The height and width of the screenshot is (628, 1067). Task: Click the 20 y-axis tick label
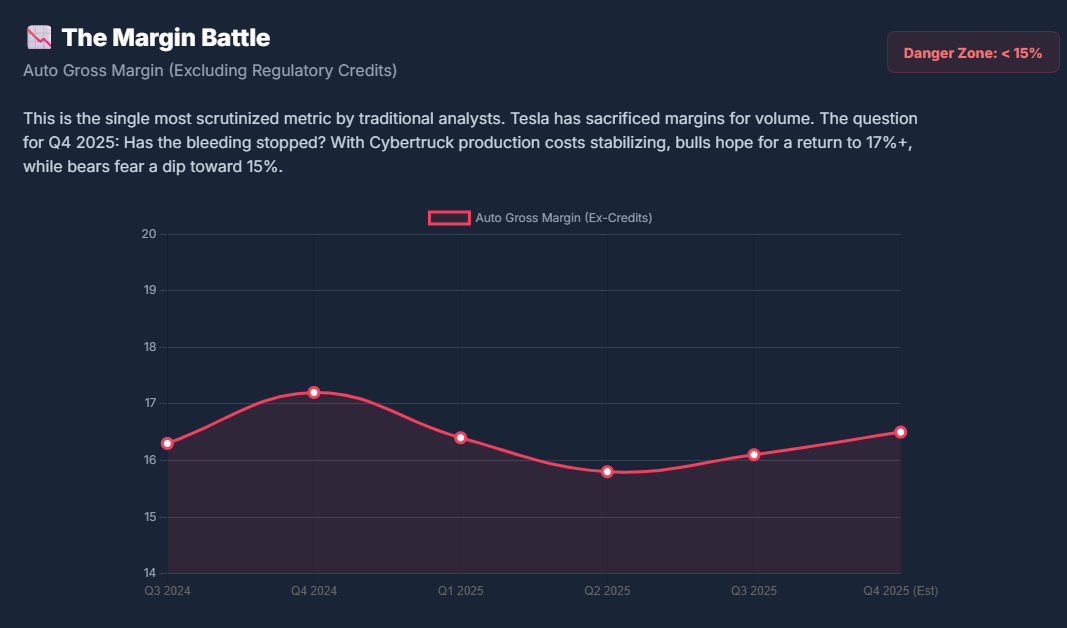click(x=149, y=234)
